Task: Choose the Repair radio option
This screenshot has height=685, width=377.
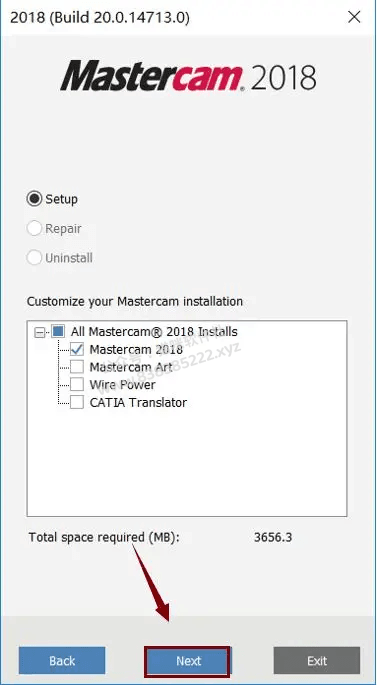Action: point(34,228)
